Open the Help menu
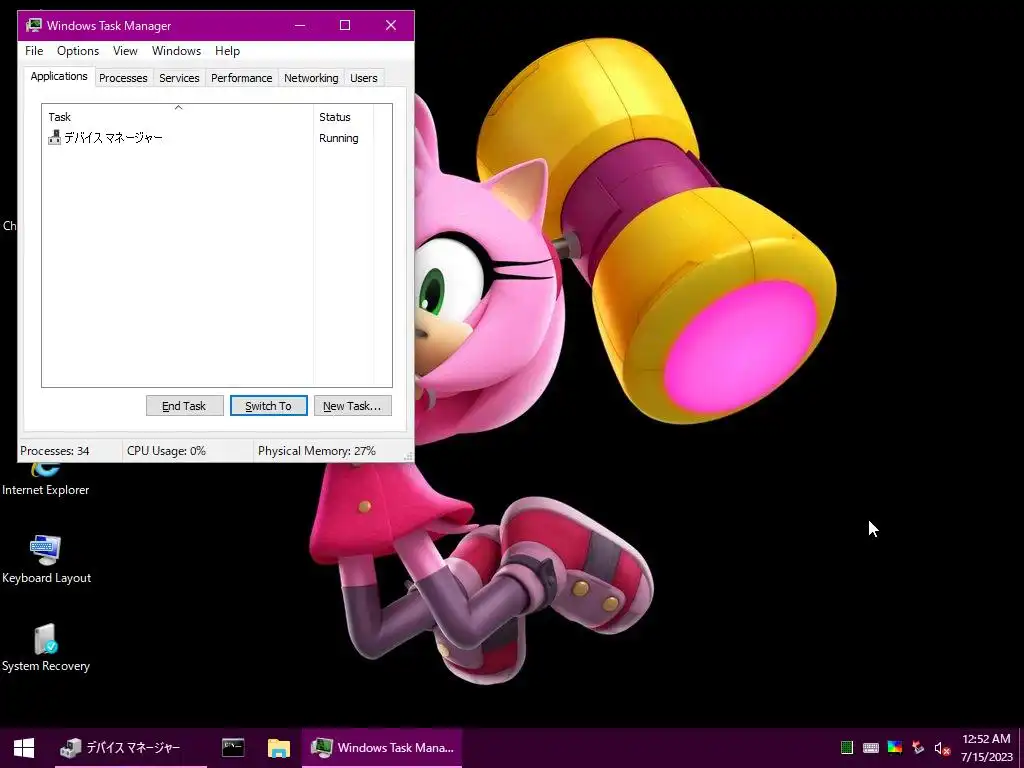The height and width of the screenshot is (768, 1024). 227,51
